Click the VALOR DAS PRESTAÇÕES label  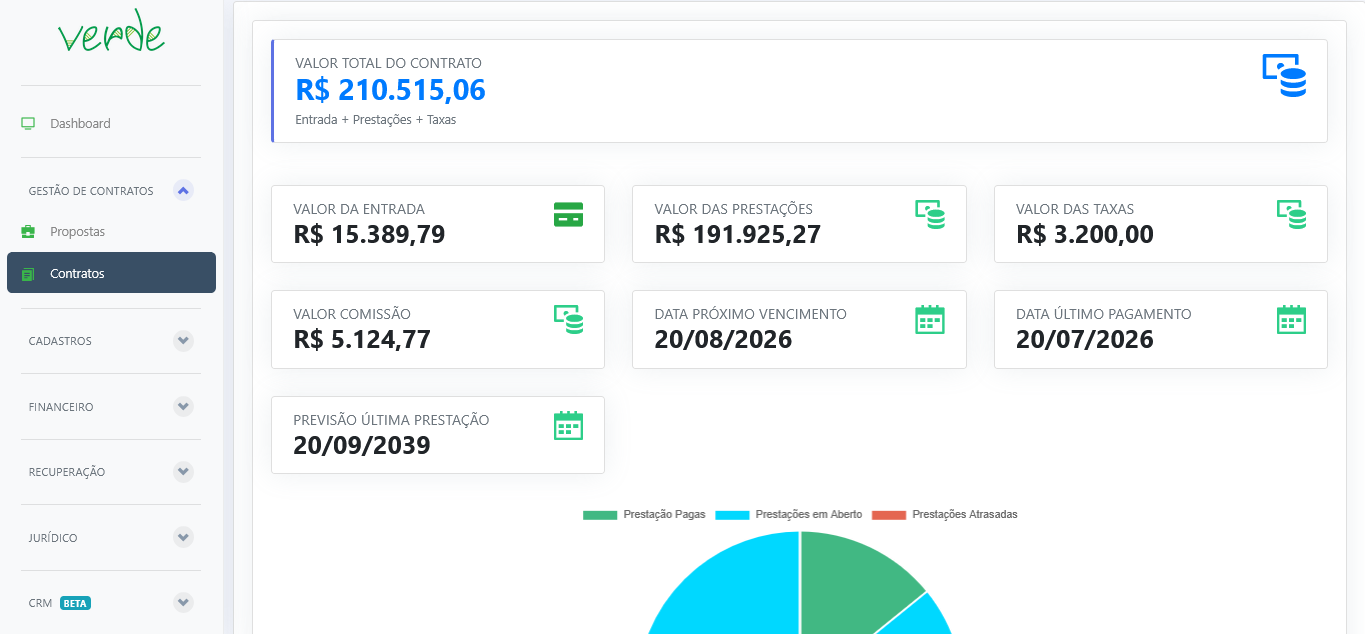click(x=734, y=210)
